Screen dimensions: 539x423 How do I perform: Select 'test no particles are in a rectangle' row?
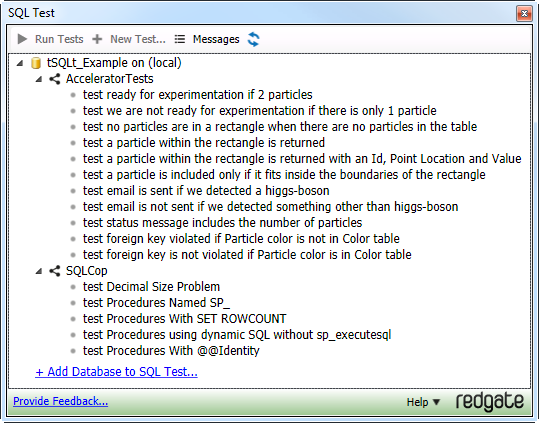[x=280, y=127]
